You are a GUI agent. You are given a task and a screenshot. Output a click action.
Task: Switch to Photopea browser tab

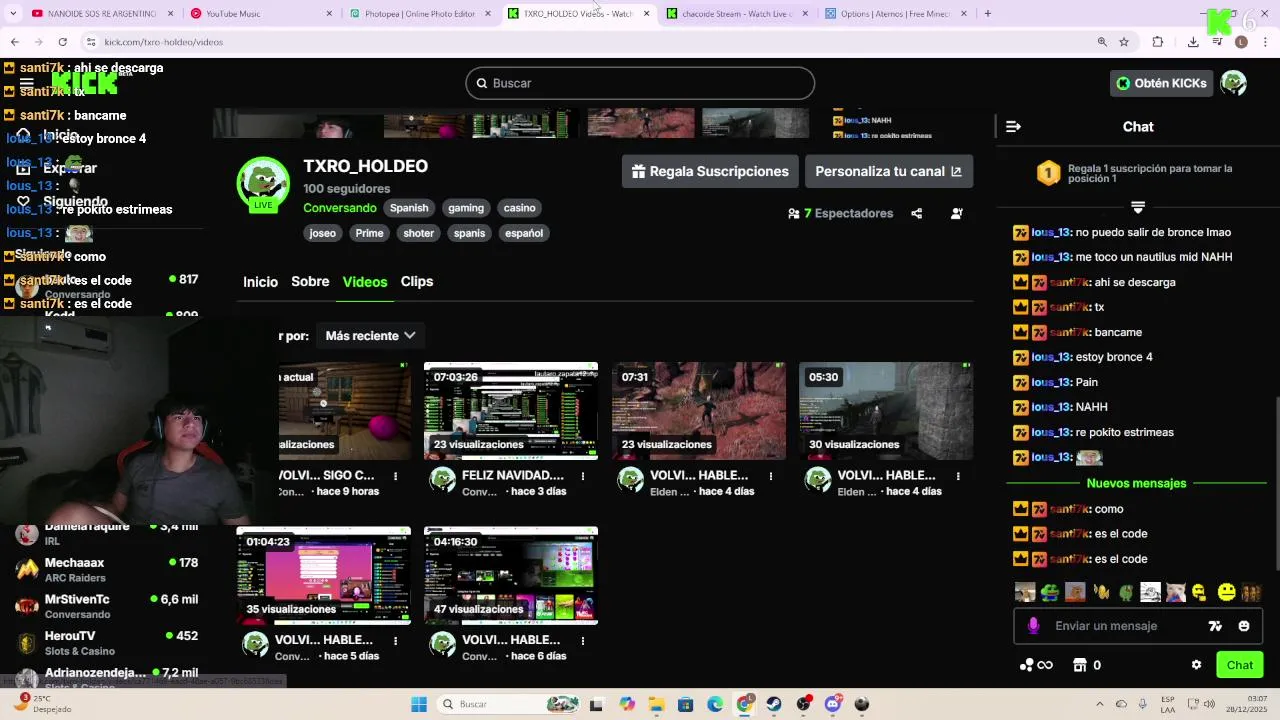click(420, 14)
